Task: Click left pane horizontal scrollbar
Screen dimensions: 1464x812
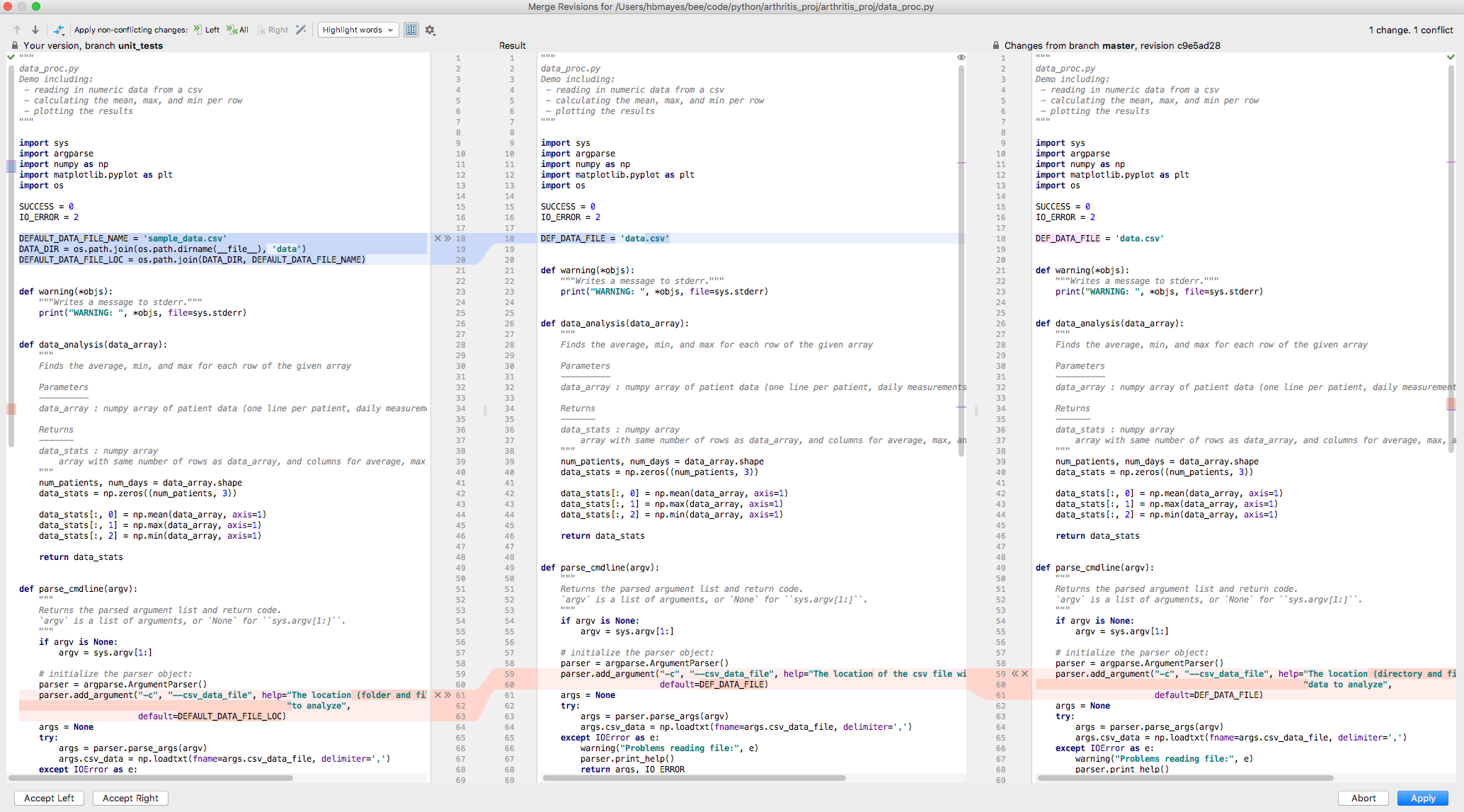Action: 151,778
